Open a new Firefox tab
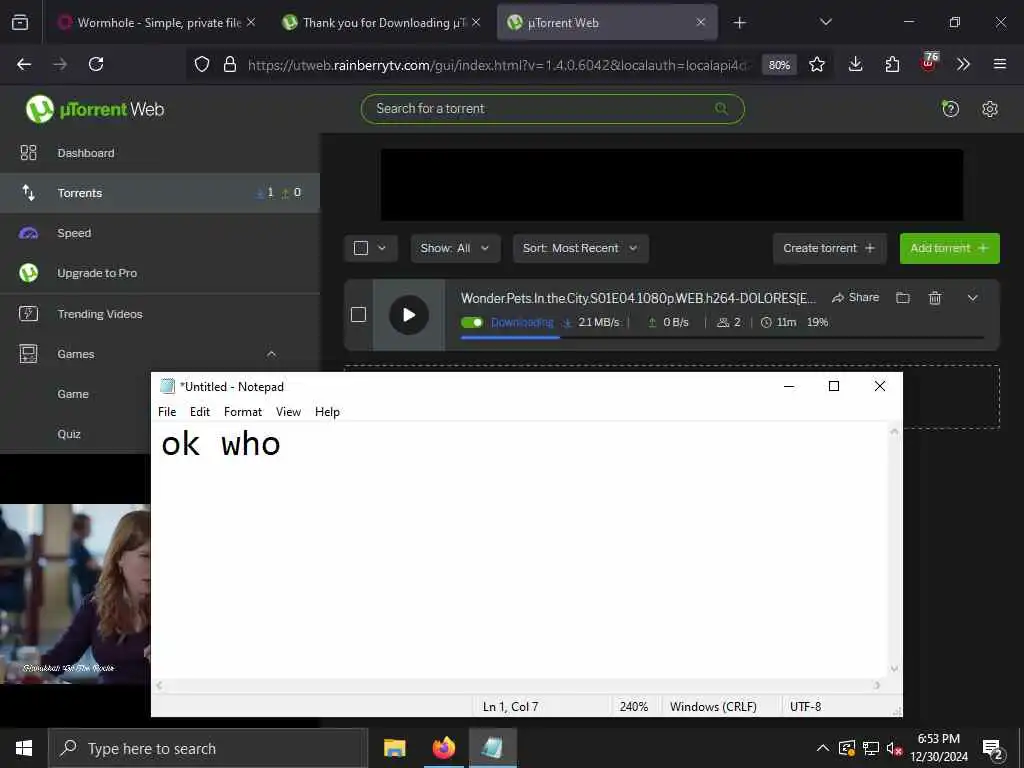The height and width of the screenshot is (768, 1024). 739,23
